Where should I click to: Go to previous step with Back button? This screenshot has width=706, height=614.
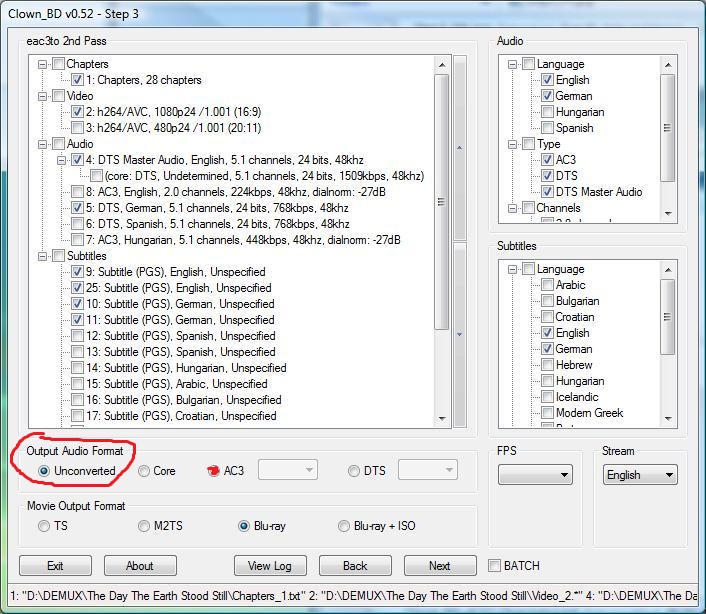pyautogui.click(x=355, y=566)
